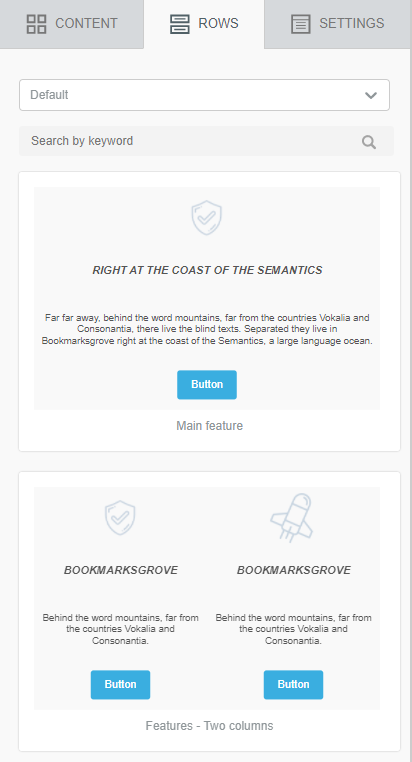Click the Settings tab document icon
The height and width of the screenshot is (762, 412).
(x=300, y=24)
